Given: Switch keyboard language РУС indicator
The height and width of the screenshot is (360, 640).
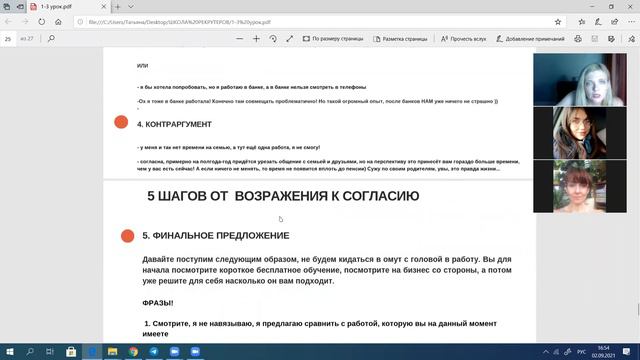Looking at the screenshot, I should pos(582,352).
